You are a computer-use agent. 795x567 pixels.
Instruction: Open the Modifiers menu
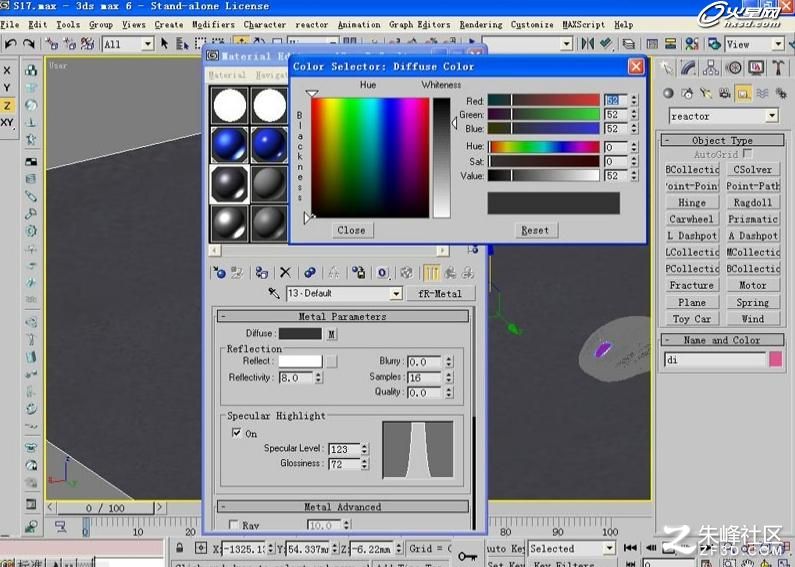click(213, 24)
